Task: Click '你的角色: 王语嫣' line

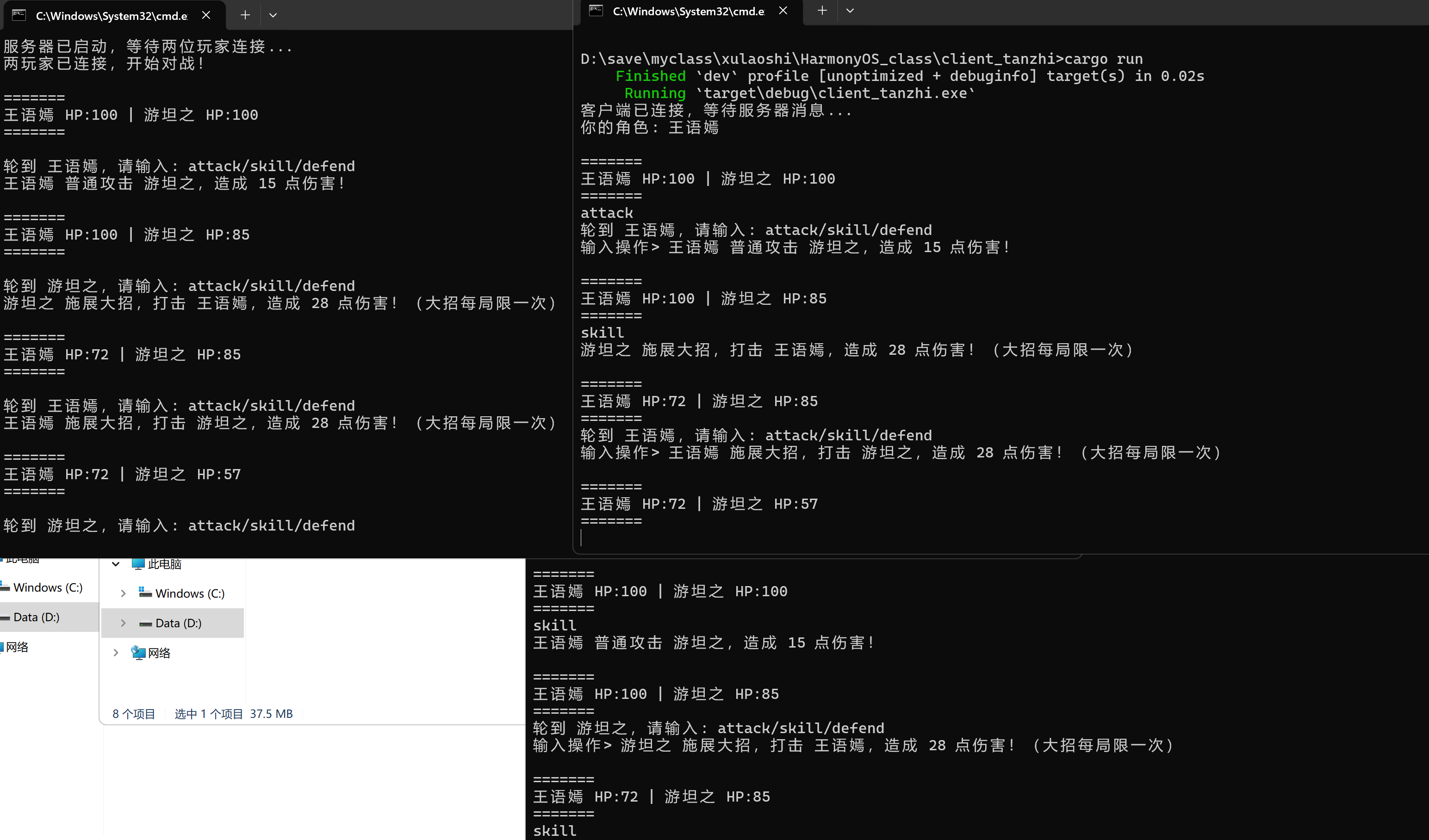Action: point(650,128)
